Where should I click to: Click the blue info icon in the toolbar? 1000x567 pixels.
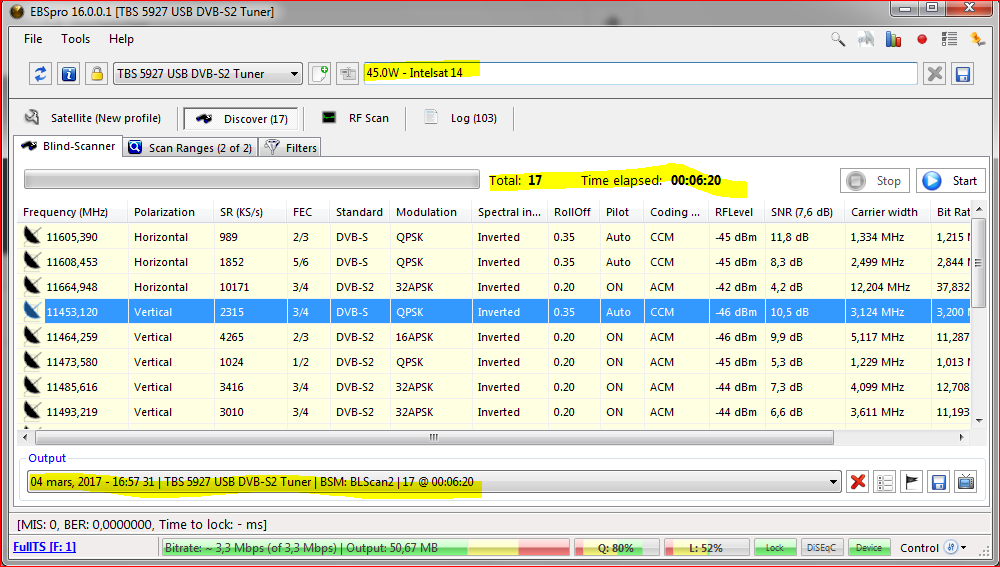(x=68, y=74)
